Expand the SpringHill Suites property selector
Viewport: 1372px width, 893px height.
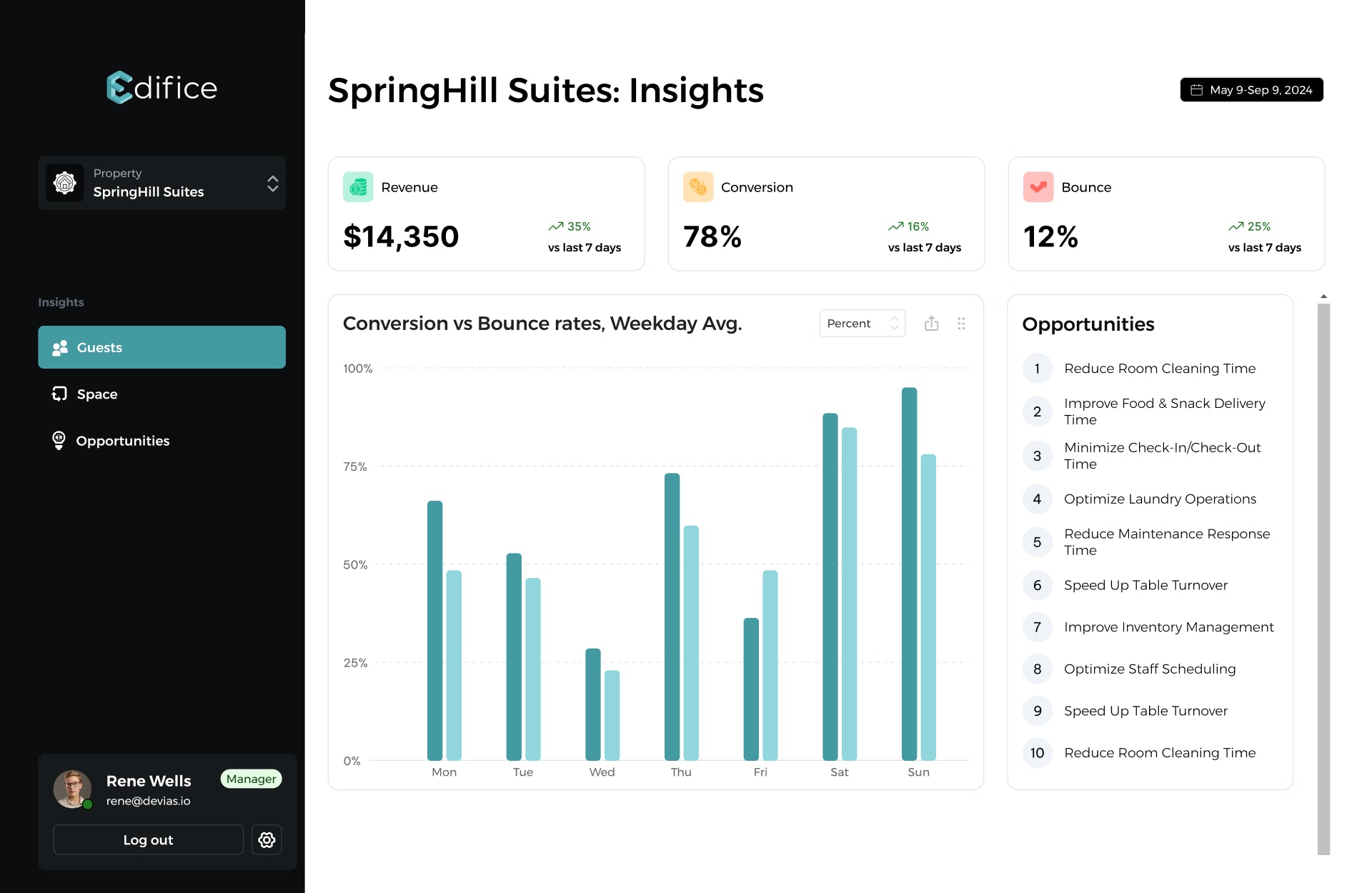(272, 183)
